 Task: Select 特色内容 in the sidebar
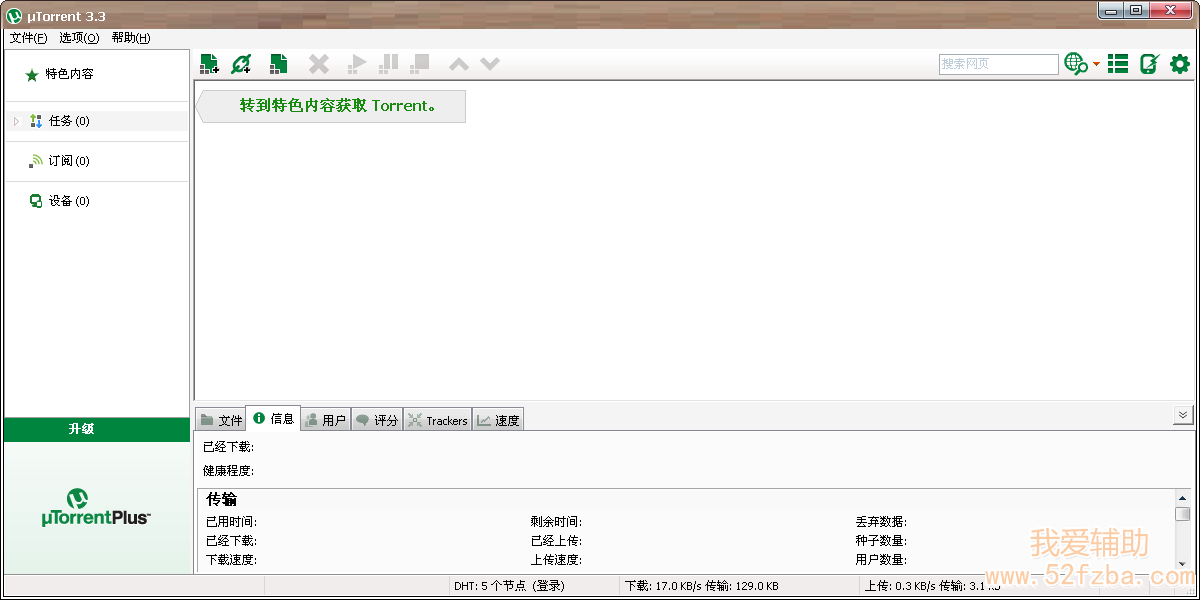69,74
